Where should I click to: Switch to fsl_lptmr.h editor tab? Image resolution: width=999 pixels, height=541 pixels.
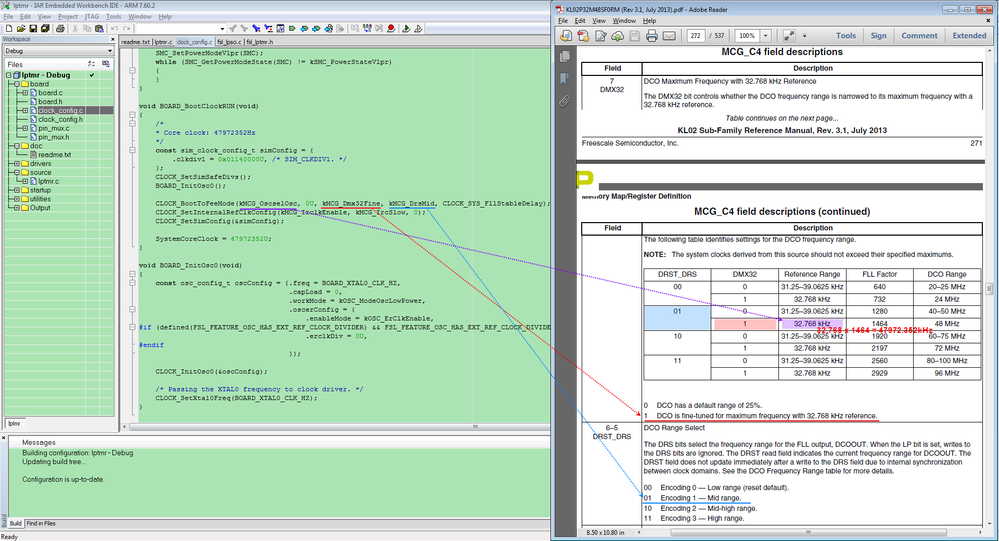click(259, 42)
